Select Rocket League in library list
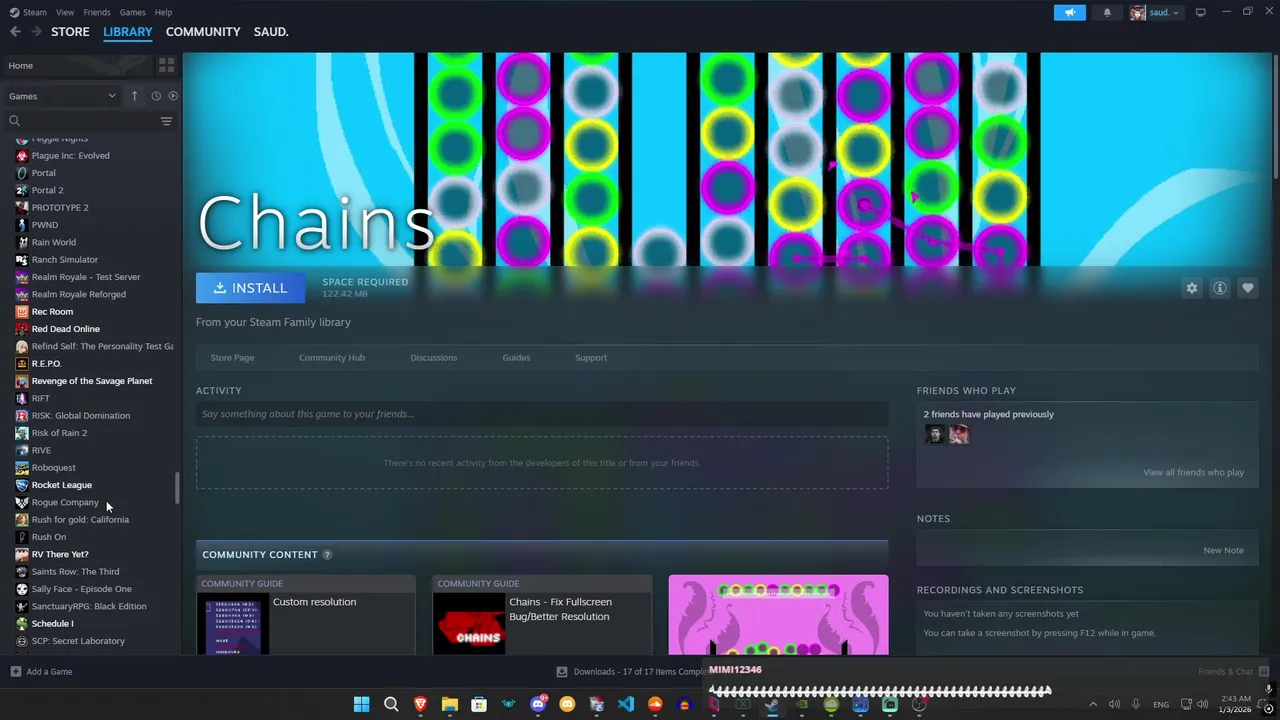Image resolution: width=1280 pixels, height=720 pixels. point(61,485)
